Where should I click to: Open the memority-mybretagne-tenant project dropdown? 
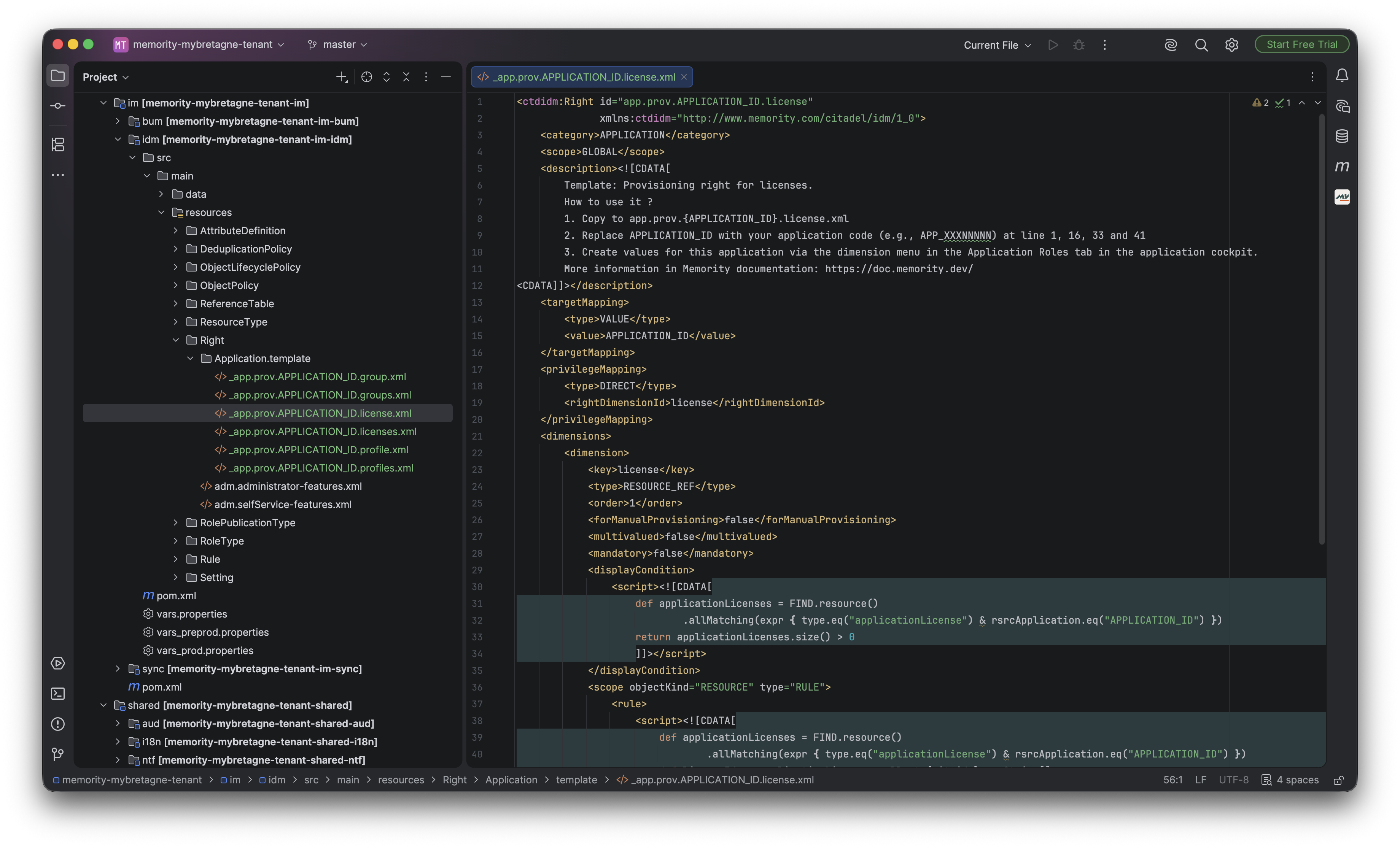pyautogui.click(x=199, y=45)
